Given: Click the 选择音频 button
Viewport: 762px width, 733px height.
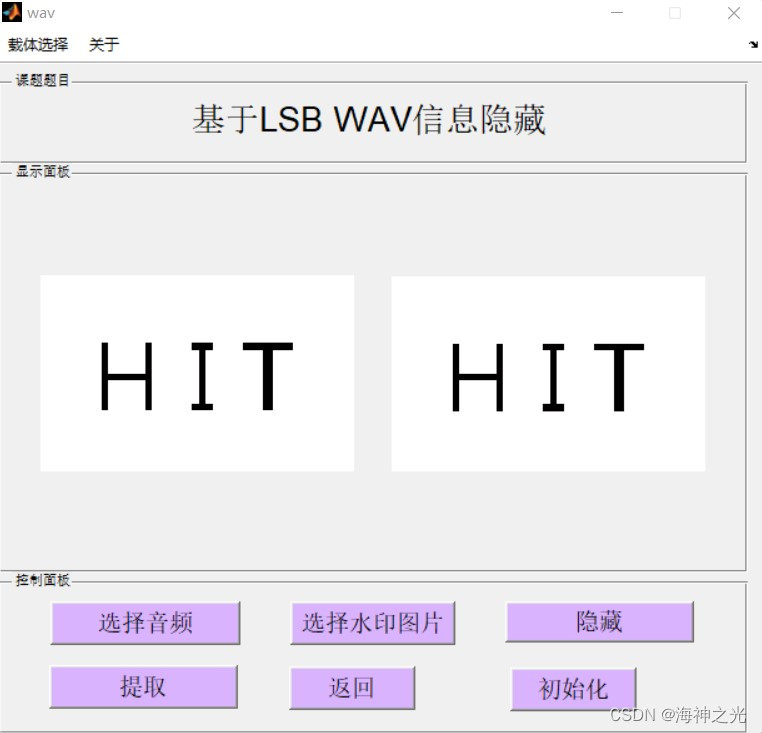Looking at the screenshot, I should click(145, 623).
